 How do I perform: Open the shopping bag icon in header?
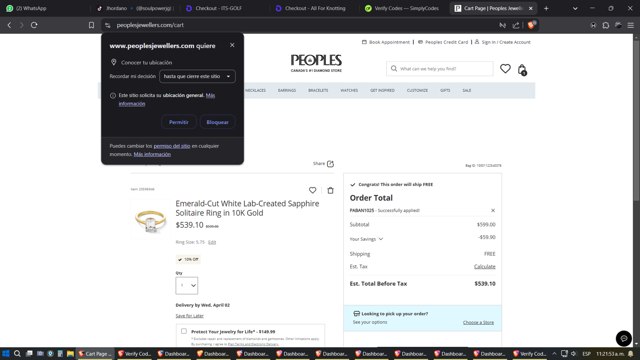(522, 70)
